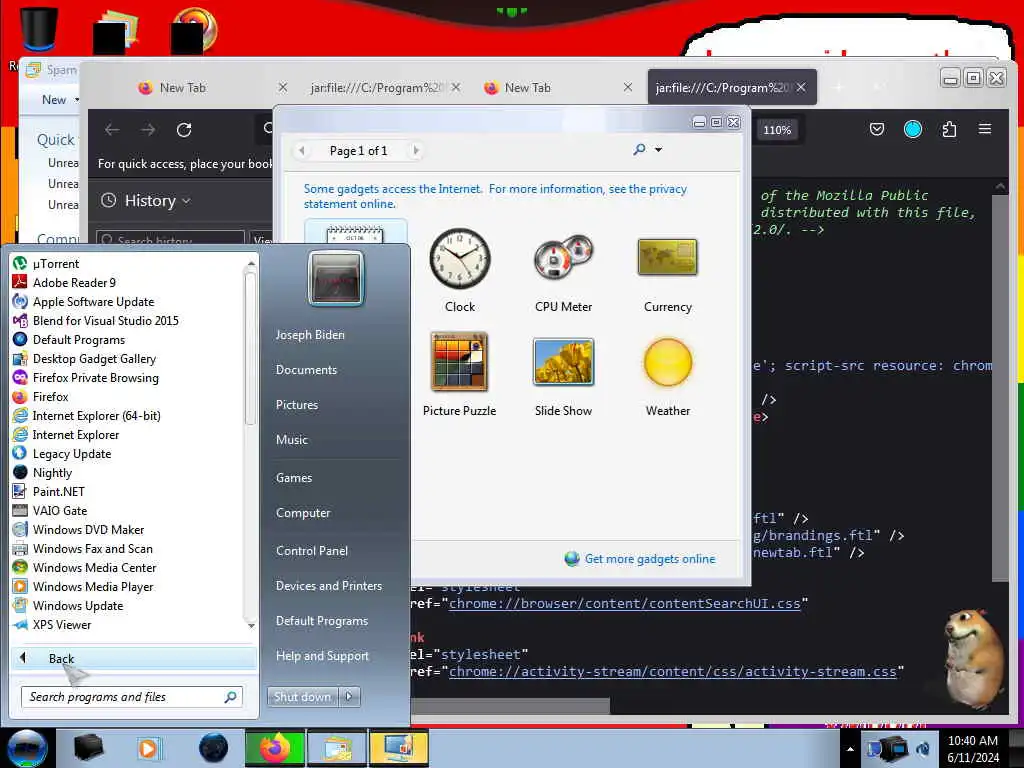Click Get more gadgets online link
Image resolution: width=1024 pixels, height=768 pixels.
[x=650, y=559]
